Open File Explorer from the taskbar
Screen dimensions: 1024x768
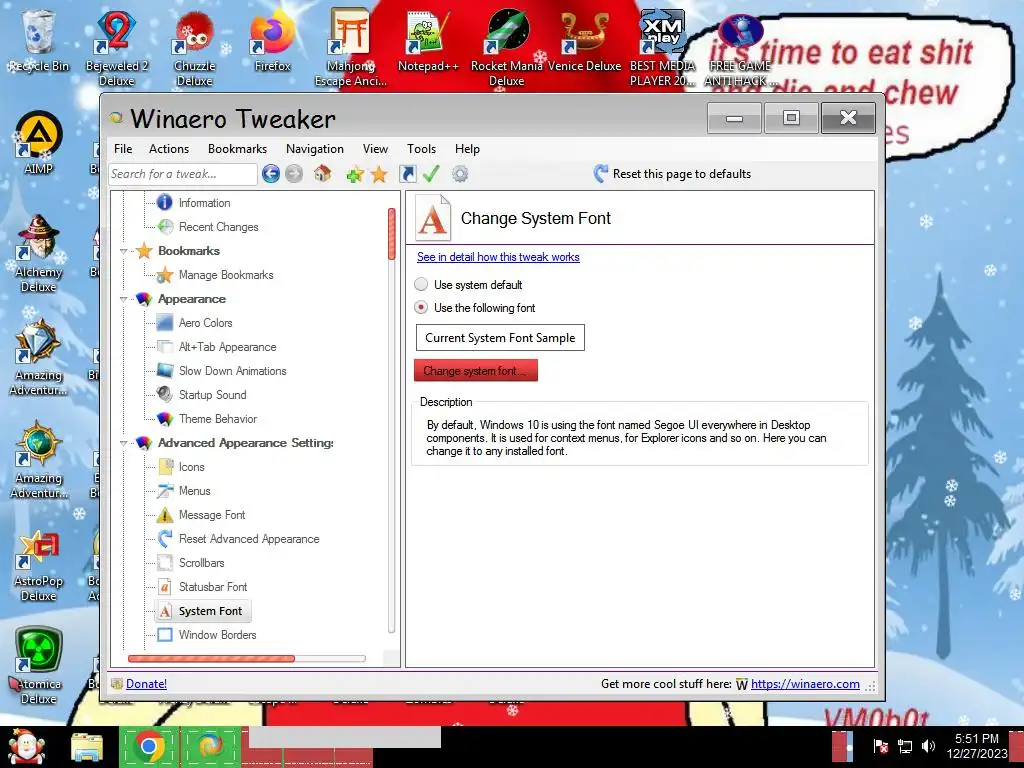click(87, 747)
